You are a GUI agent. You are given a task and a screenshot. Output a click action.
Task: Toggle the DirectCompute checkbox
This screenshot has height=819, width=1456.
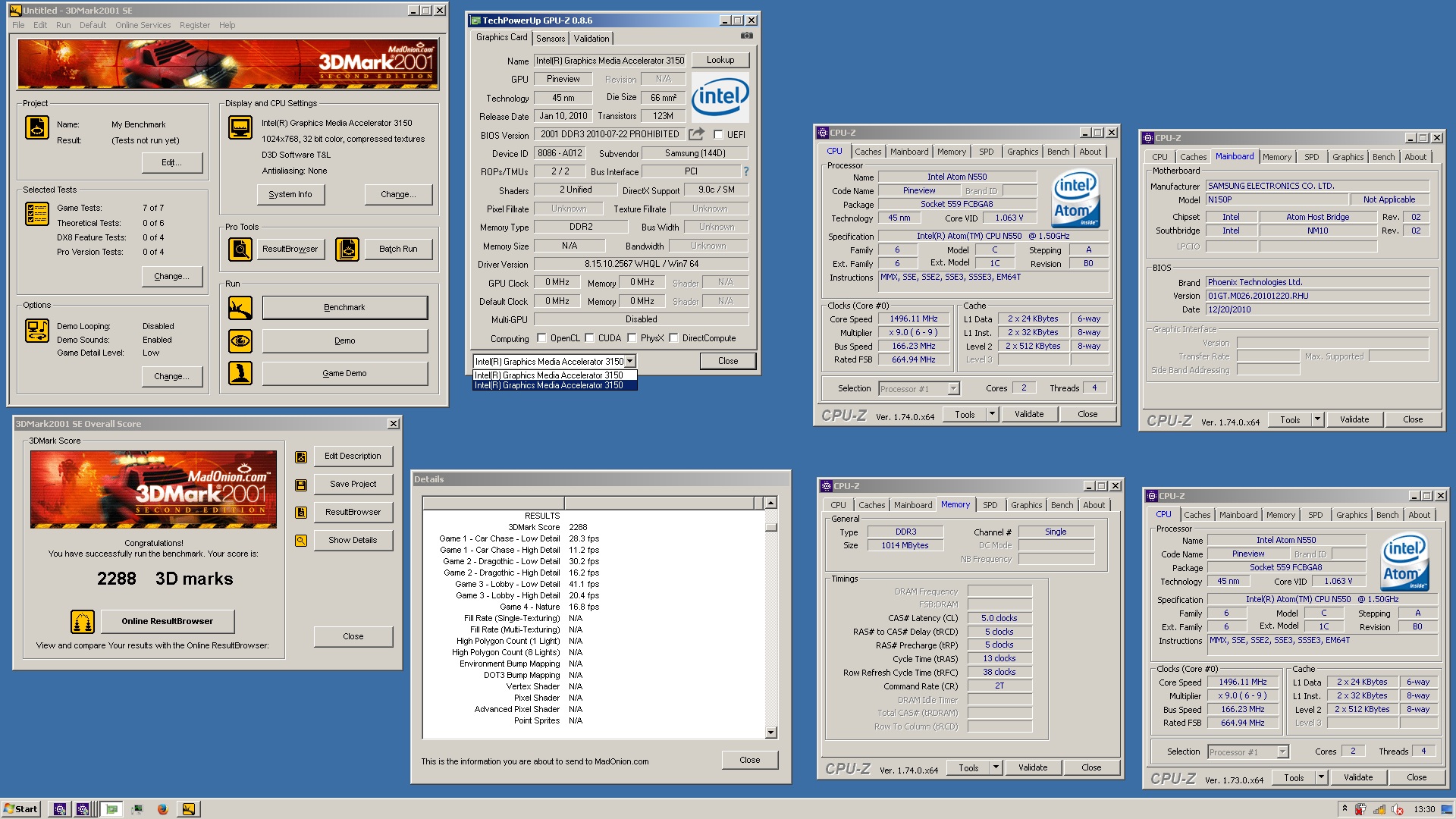coord(673,338)
